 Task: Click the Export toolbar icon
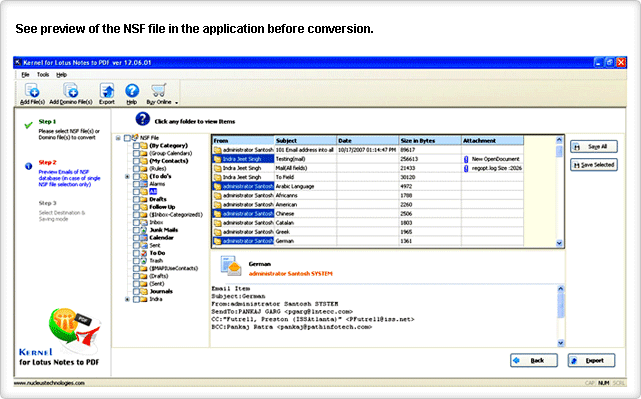click(107, 90)
